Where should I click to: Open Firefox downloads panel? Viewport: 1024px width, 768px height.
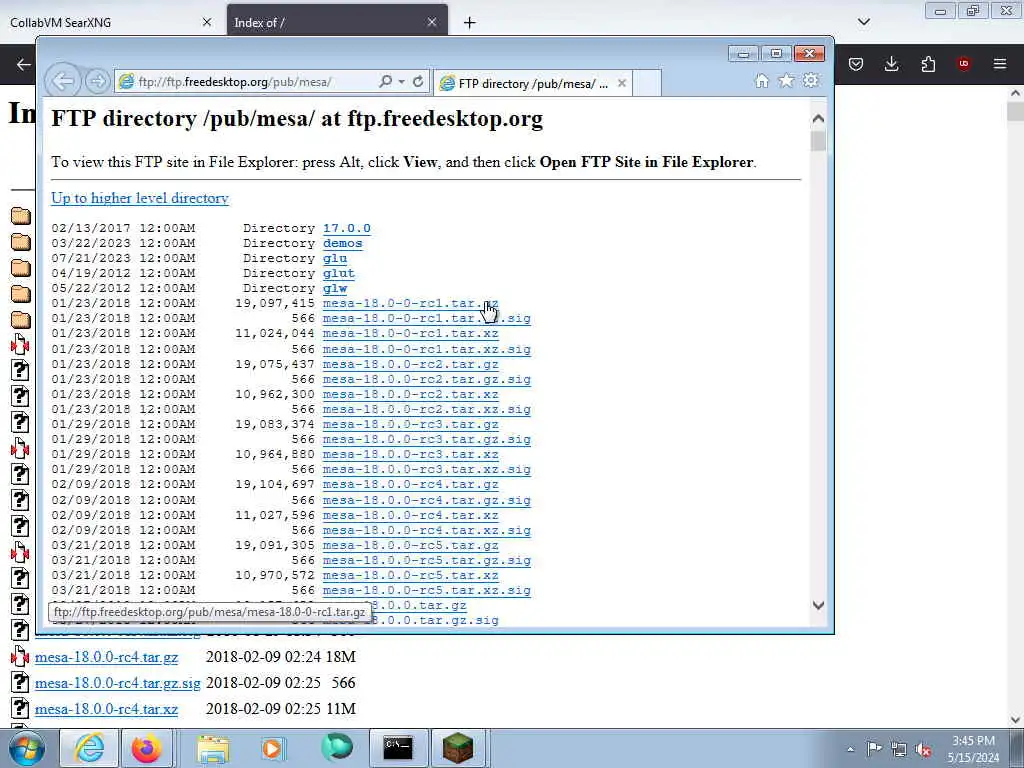(891, 64)
